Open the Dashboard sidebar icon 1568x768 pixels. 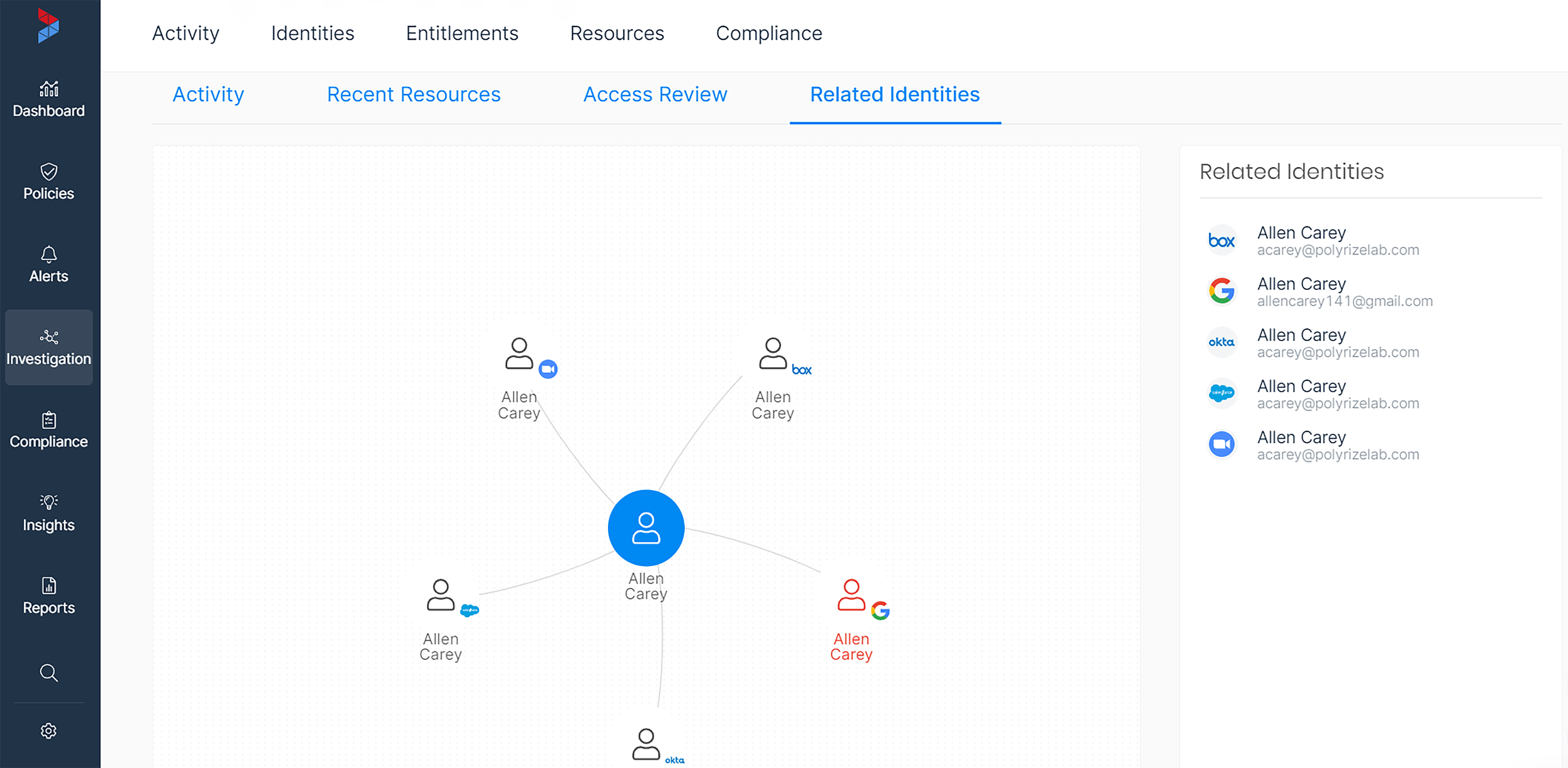49,99
